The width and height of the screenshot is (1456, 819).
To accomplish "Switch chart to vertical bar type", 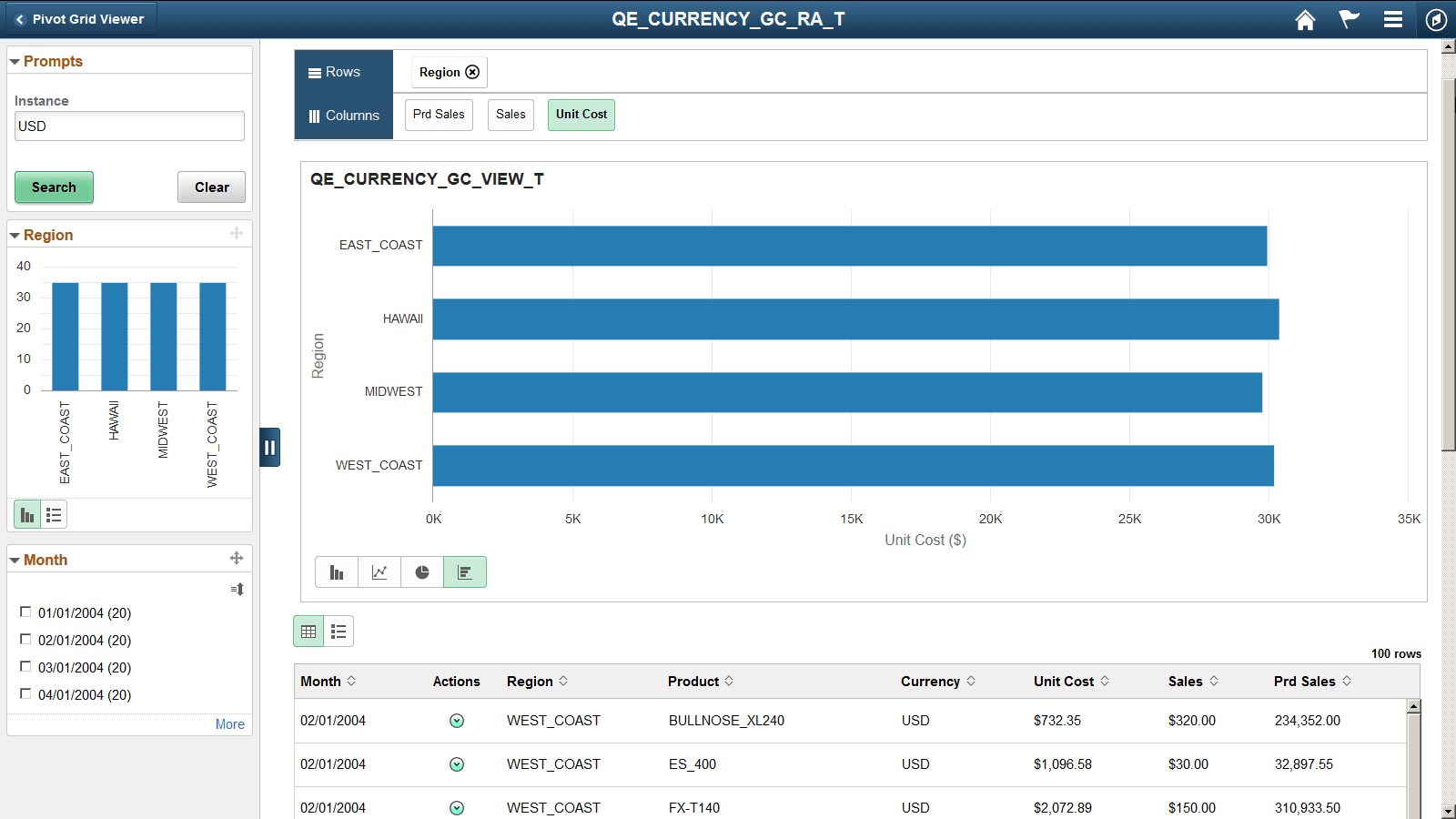I will coord(337,571).
